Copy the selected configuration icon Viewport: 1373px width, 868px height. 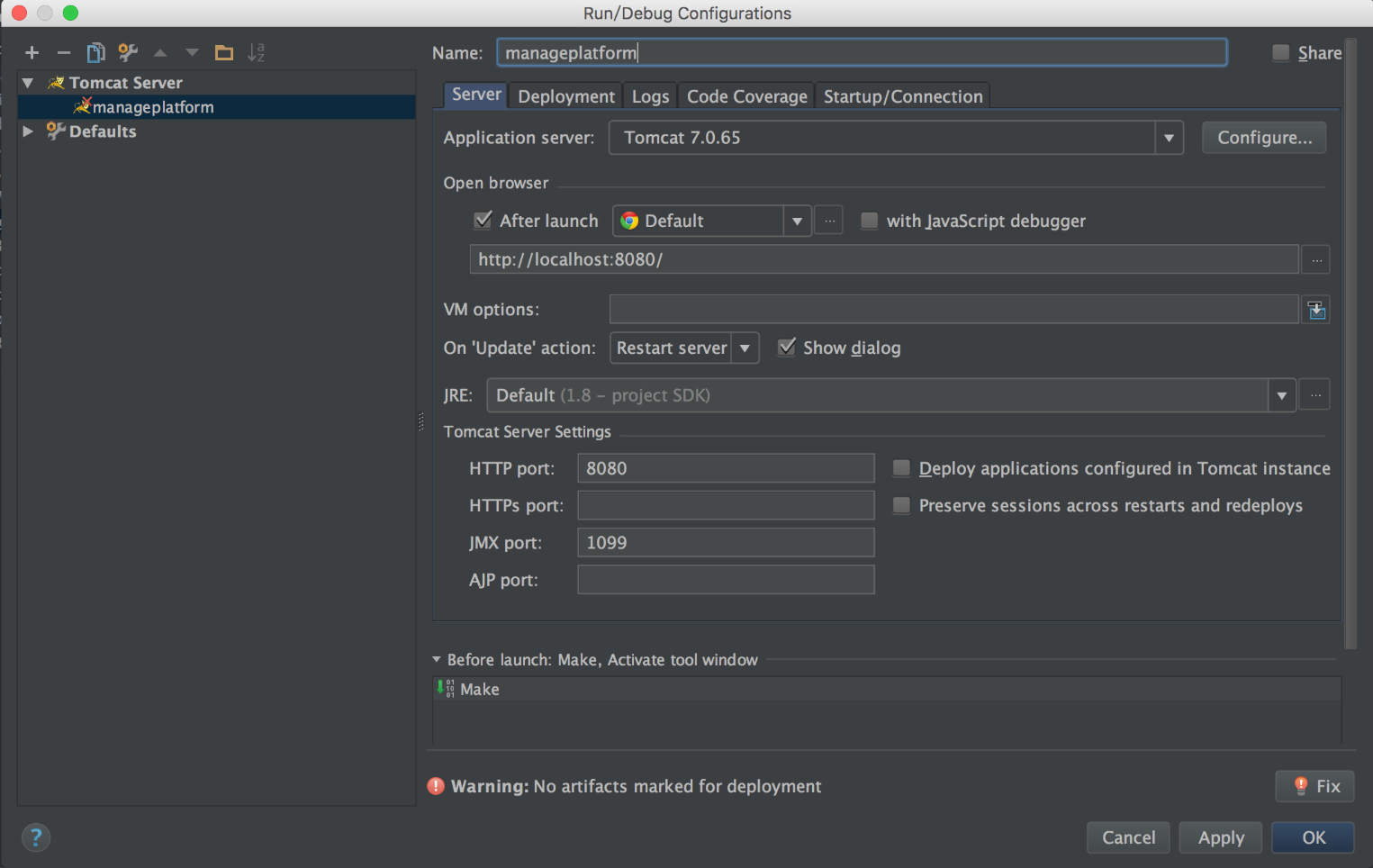(95, 53)
